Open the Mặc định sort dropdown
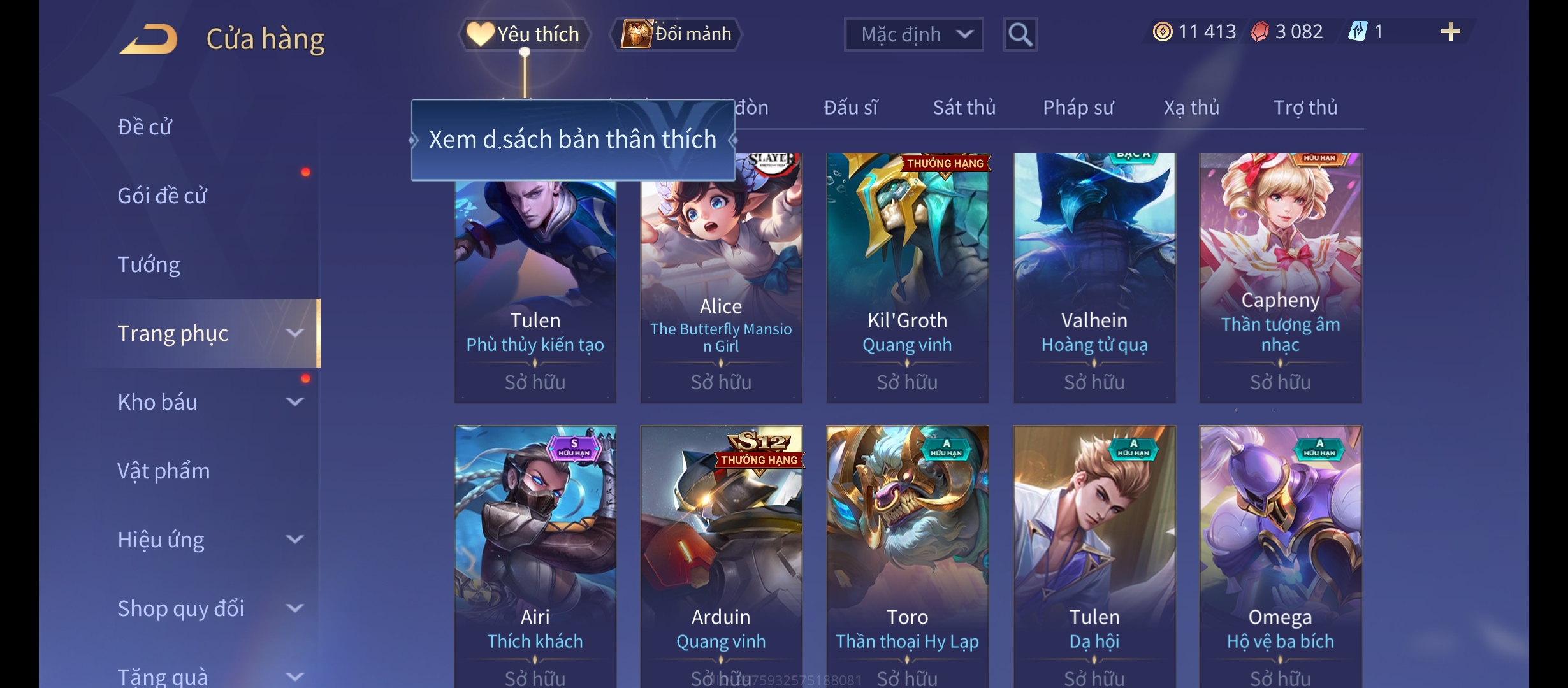1568x688 pixels. [913, 34]
